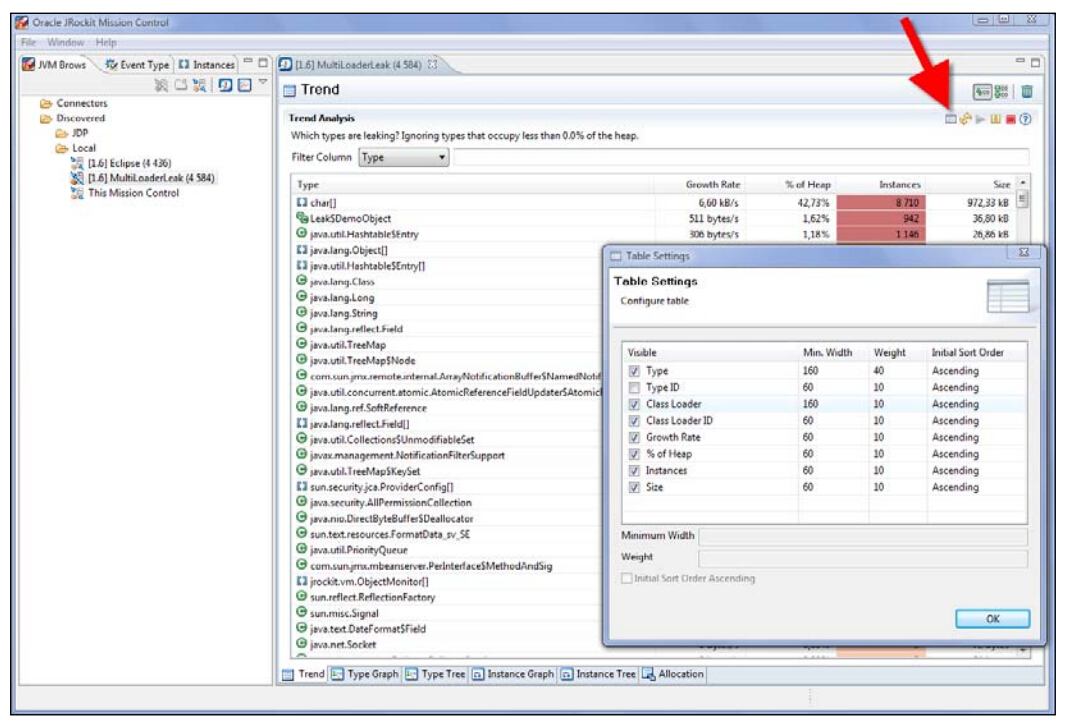The width and height of the screenshot is (1068, 728).
Task: Check the Type ID visibility checkbox
Action: point(634,387)
